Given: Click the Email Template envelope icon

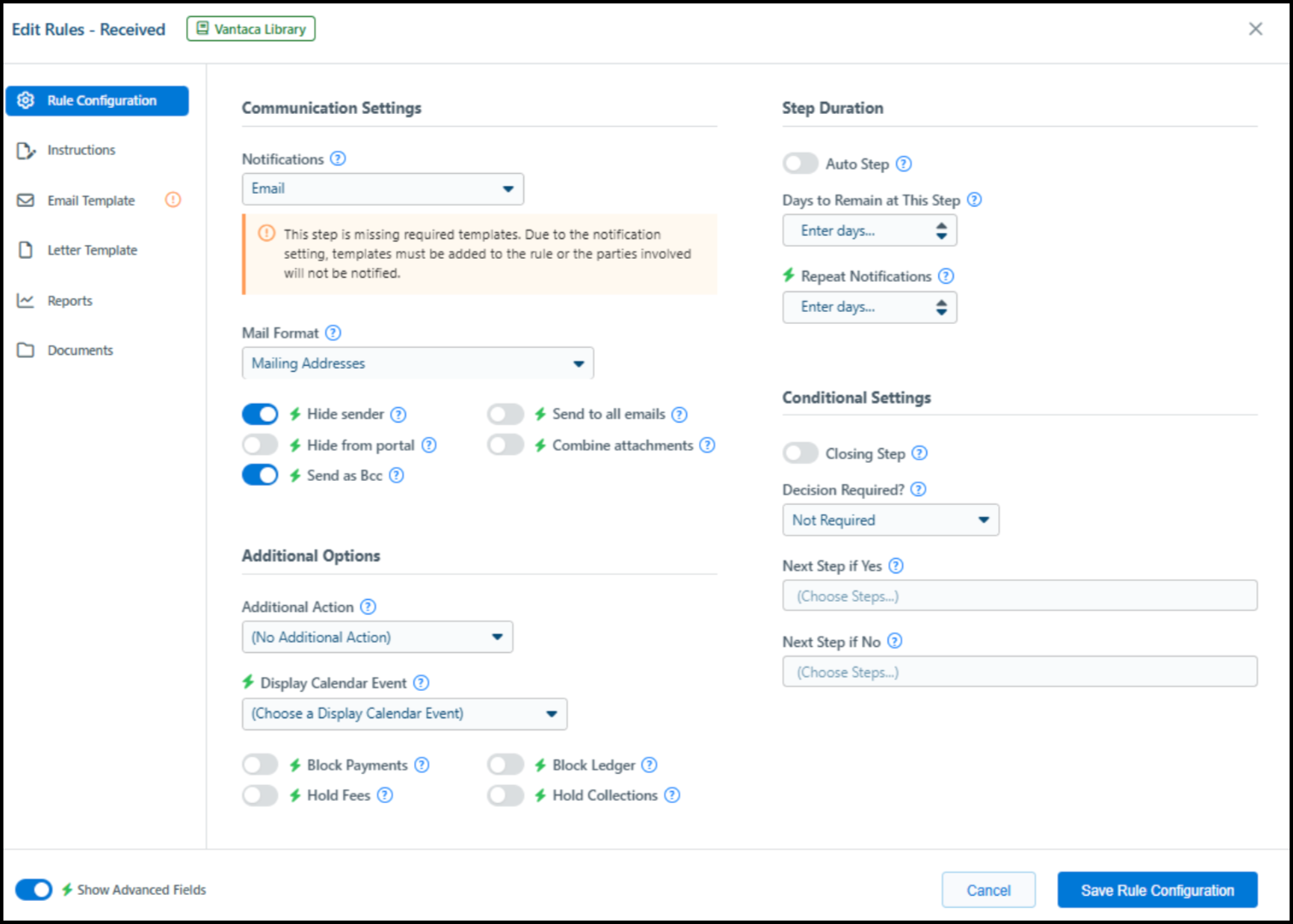Looking at the screenshot, I should (26, 200).
